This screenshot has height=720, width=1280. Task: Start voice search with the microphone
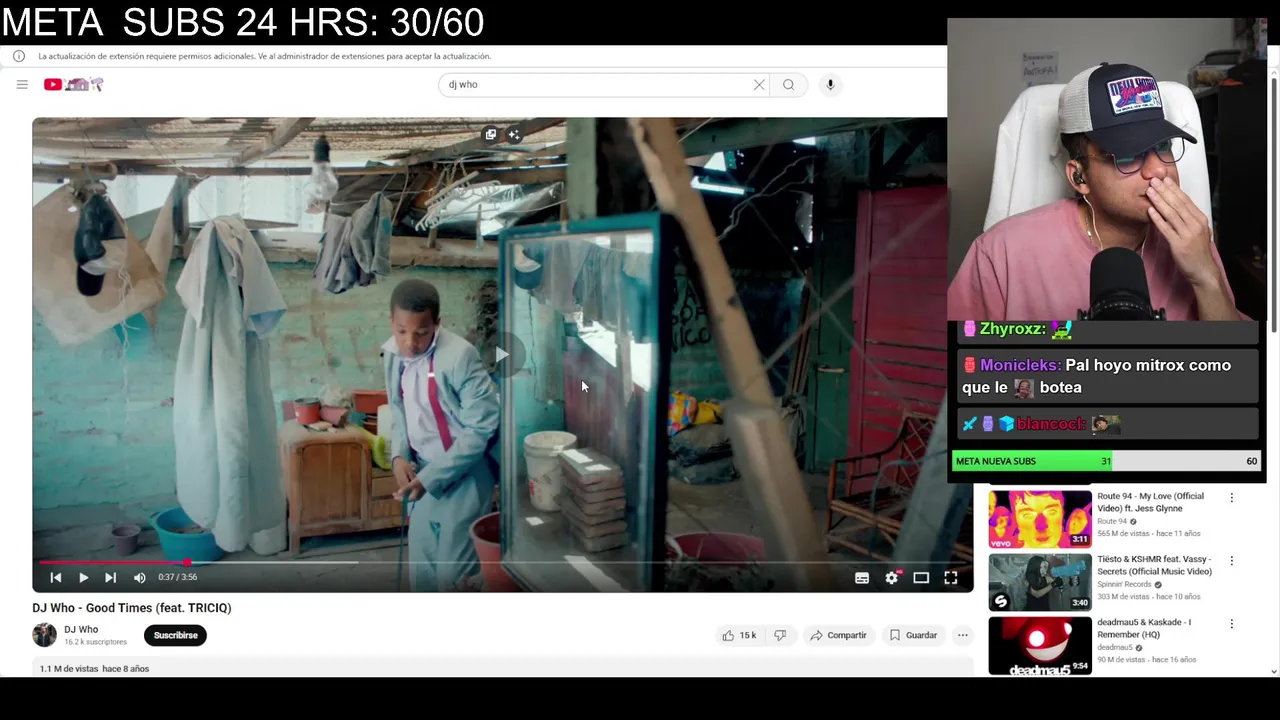pyautogui.click(x=830, y=85)
